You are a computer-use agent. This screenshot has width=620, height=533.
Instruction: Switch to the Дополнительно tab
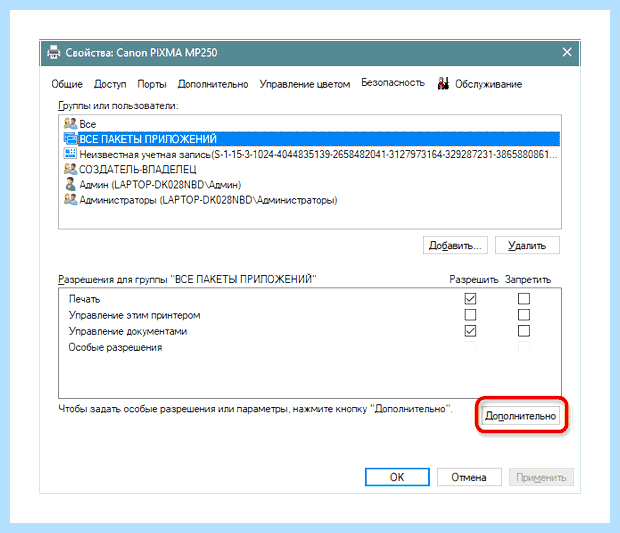[213, 84]
